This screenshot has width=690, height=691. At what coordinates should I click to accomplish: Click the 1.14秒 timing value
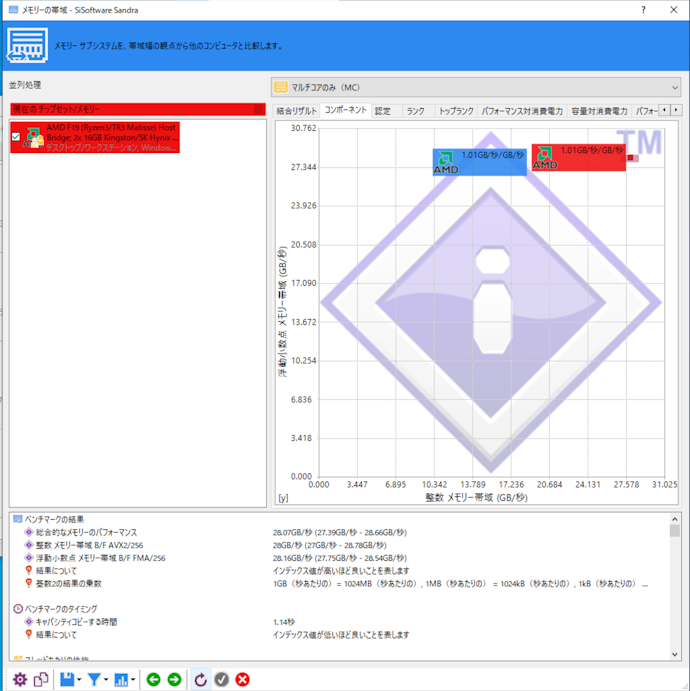[284, 622]
